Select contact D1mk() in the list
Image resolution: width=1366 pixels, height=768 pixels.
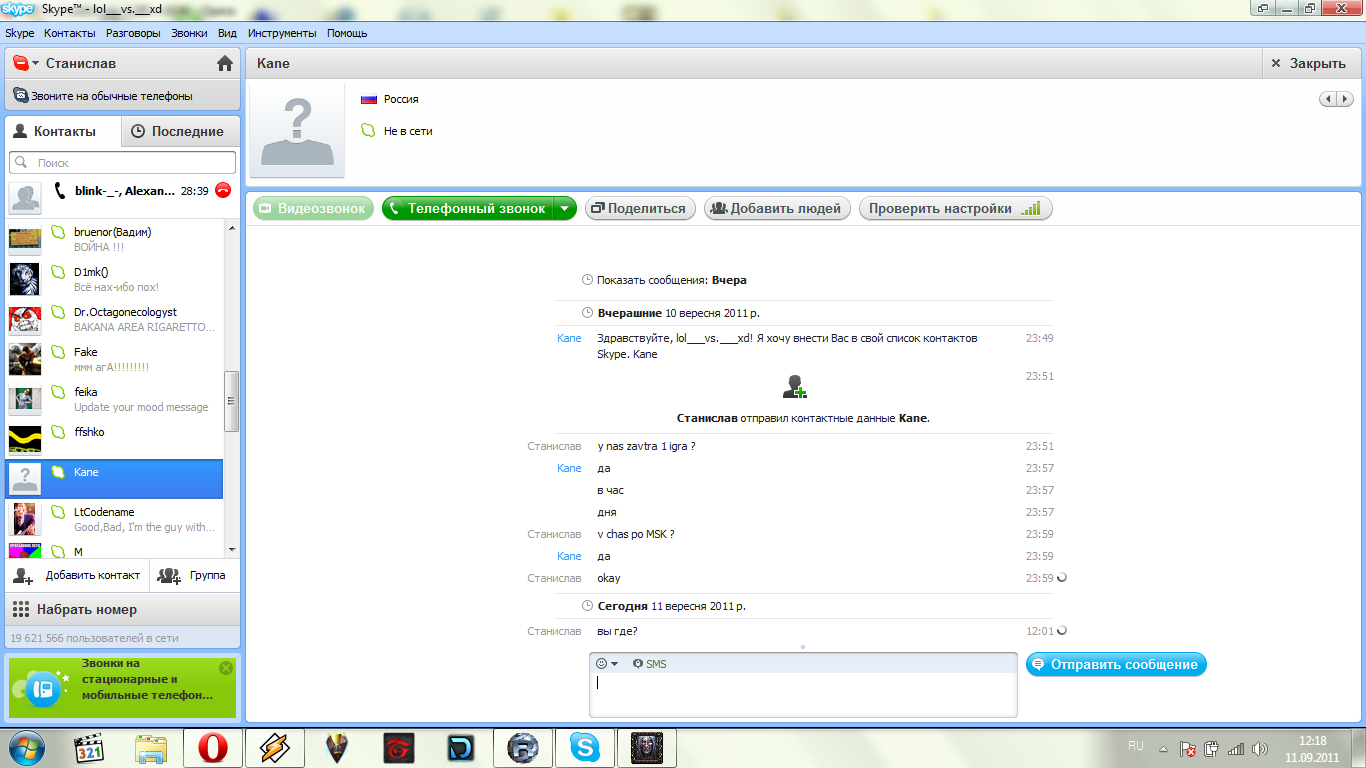click(x=115, y=279)
